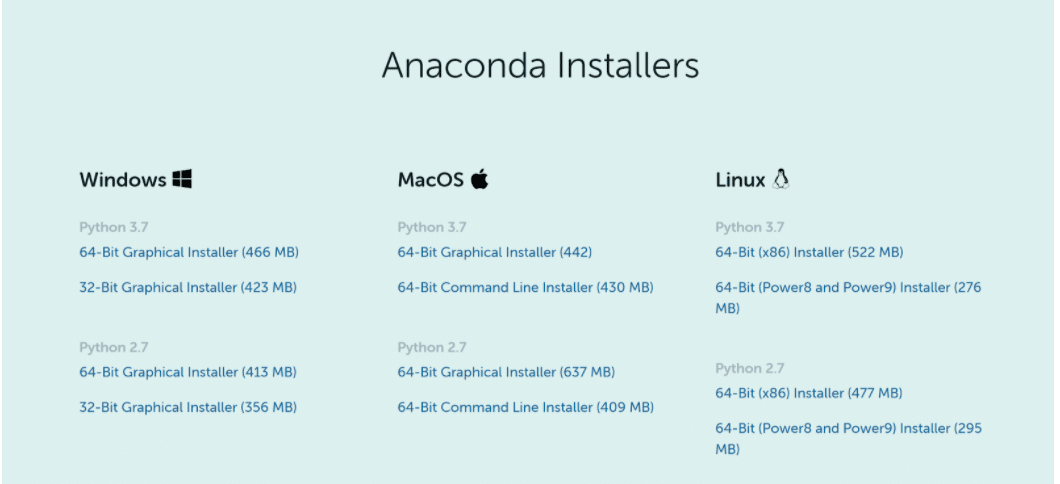1060x484 pixels.
Task: Click the Apple logo next to MacOS
Action: (x=479, y=179)
